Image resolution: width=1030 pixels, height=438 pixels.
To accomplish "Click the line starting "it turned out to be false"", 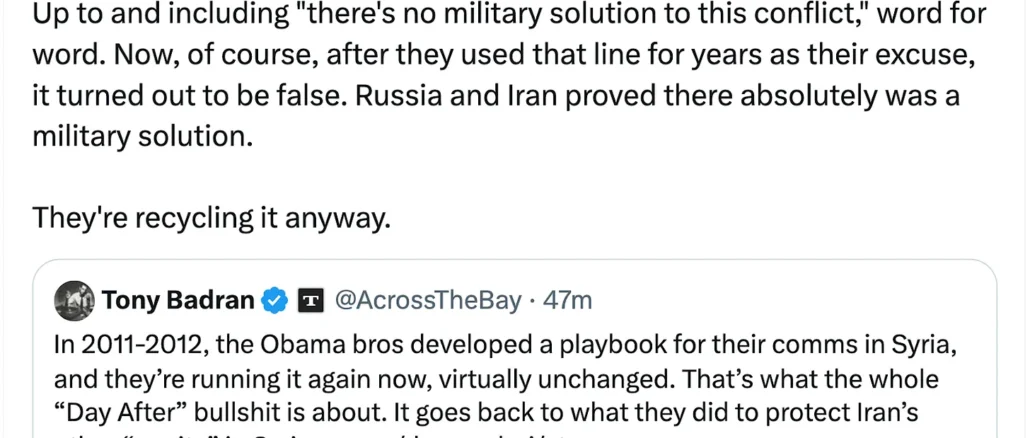I will point(495,96).
